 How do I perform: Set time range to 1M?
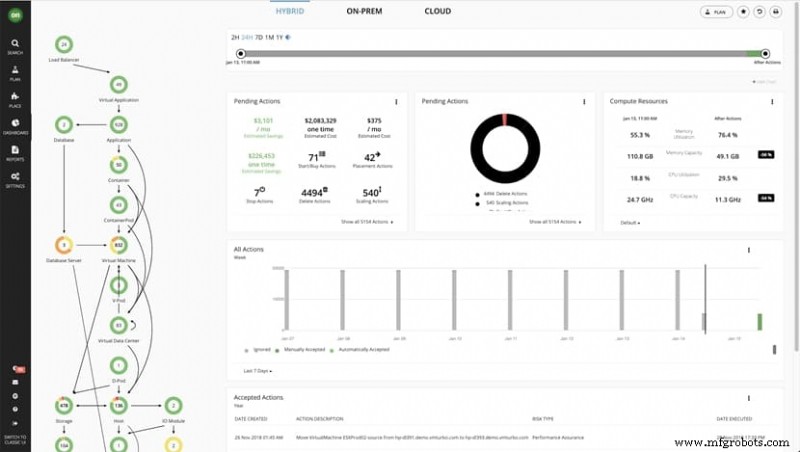pyautogui.click(x=269, y=37)
